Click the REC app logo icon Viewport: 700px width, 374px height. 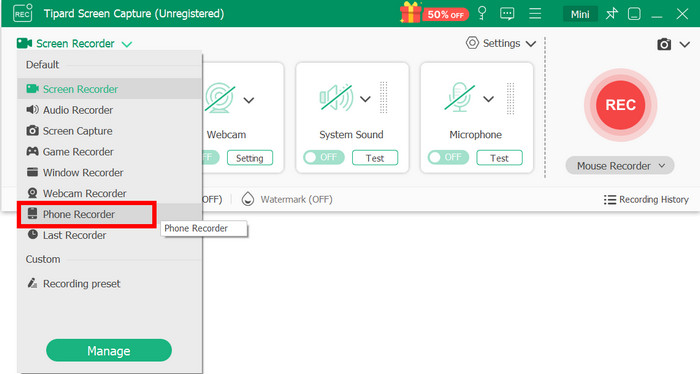point(23,13)
